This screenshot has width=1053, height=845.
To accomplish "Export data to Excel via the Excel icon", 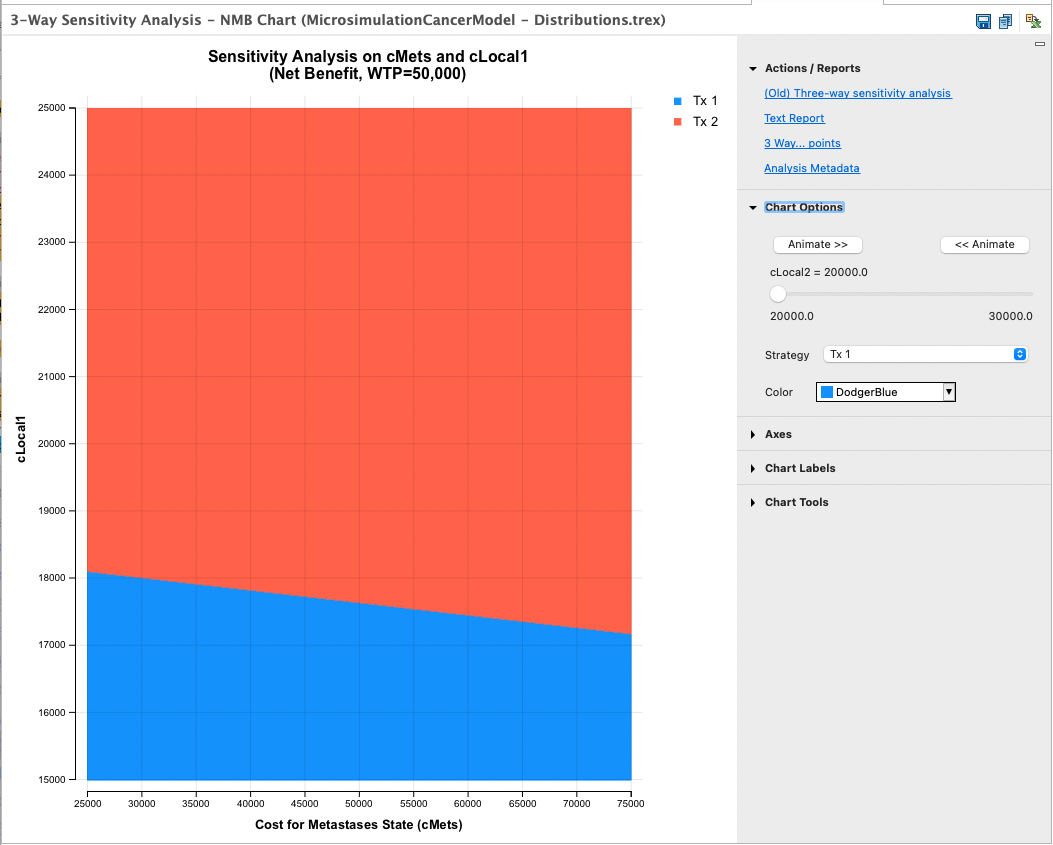I will [1032, 19].
